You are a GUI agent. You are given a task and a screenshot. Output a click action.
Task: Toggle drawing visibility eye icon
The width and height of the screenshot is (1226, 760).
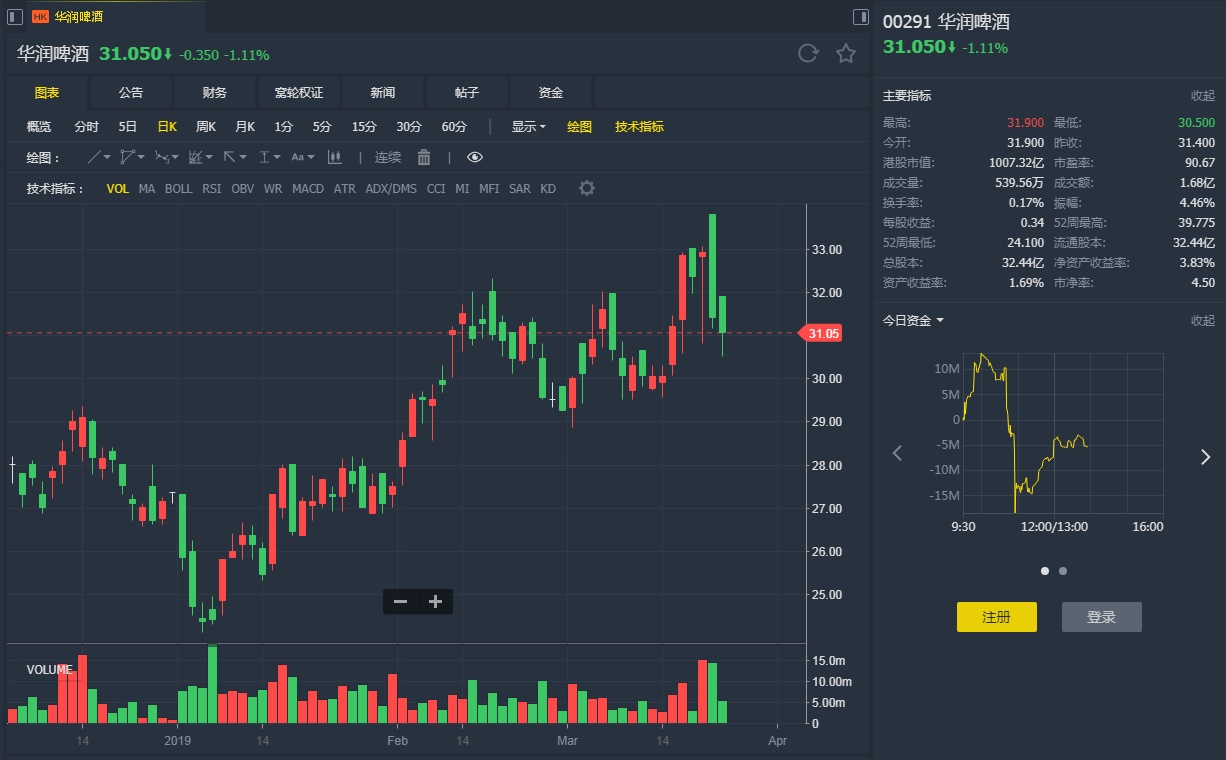(x=475, y=157)
